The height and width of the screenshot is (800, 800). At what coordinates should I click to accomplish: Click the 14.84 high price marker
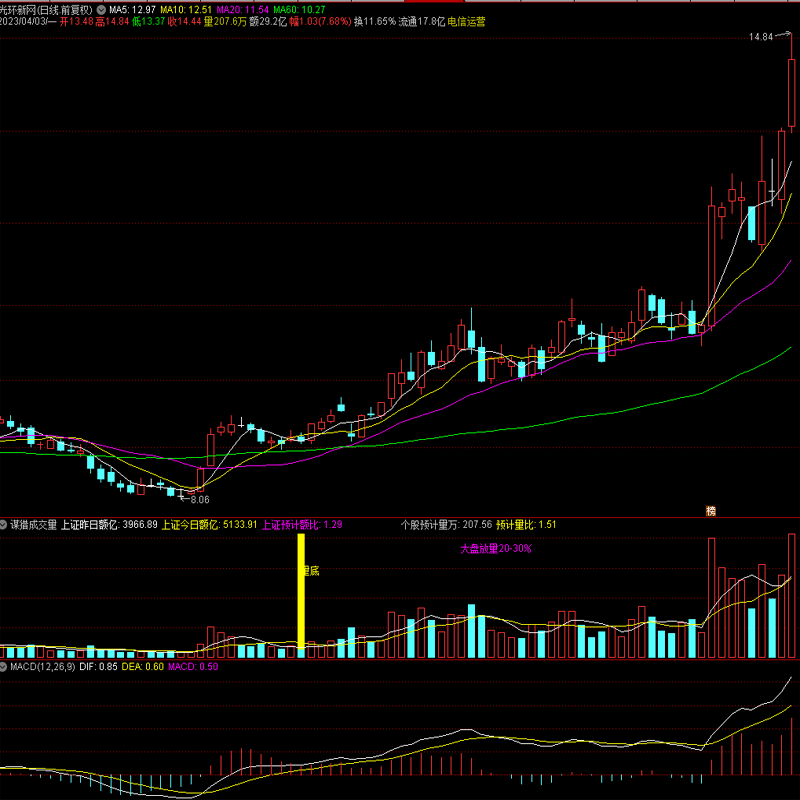pos(761,37)
